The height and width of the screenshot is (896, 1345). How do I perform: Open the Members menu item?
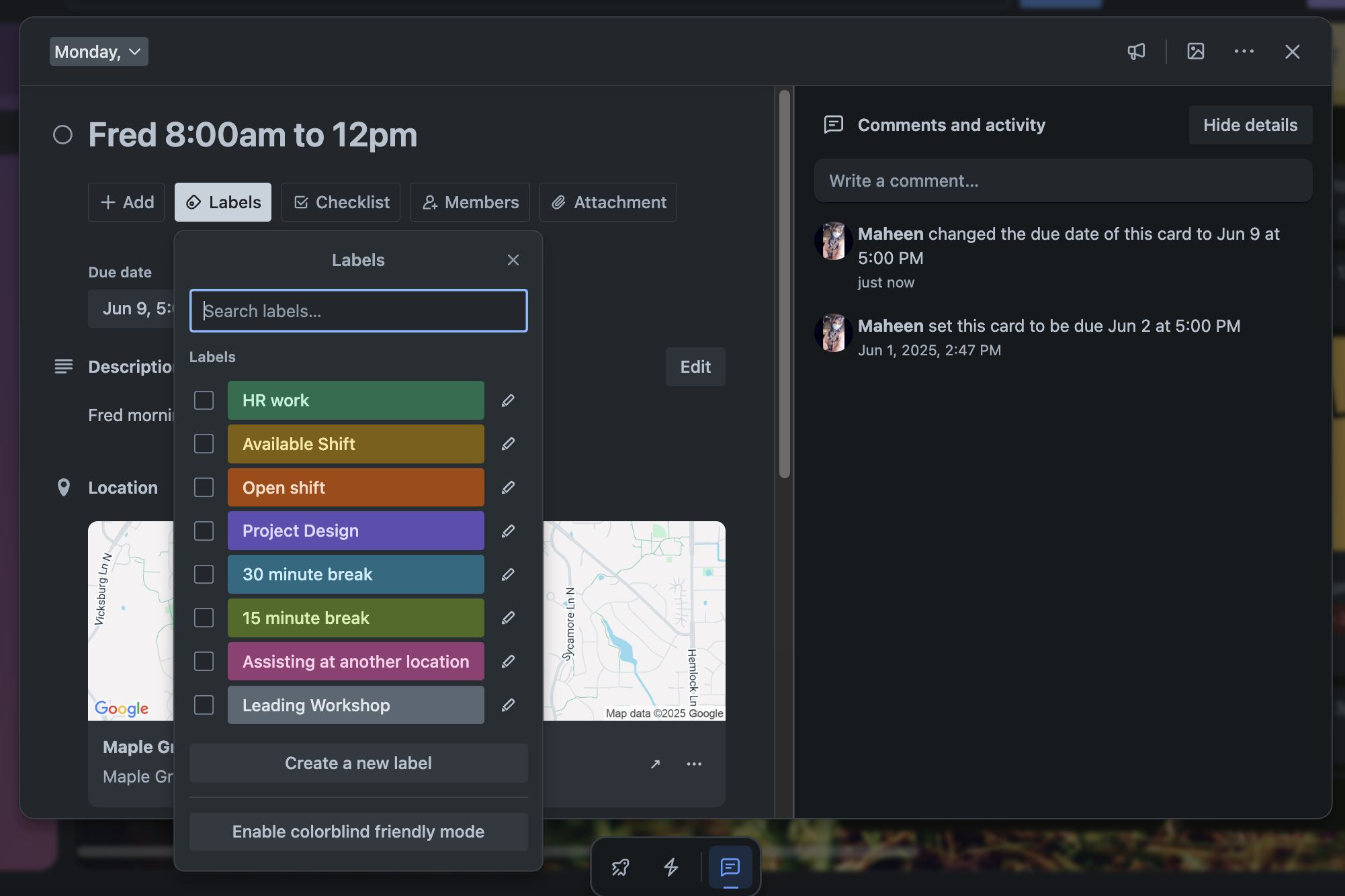[x=470, y=202]
